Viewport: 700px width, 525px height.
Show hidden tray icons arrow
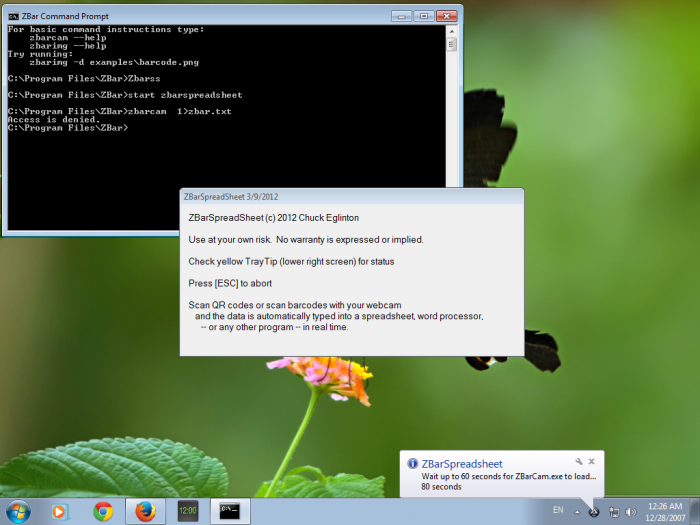[577, 512]
